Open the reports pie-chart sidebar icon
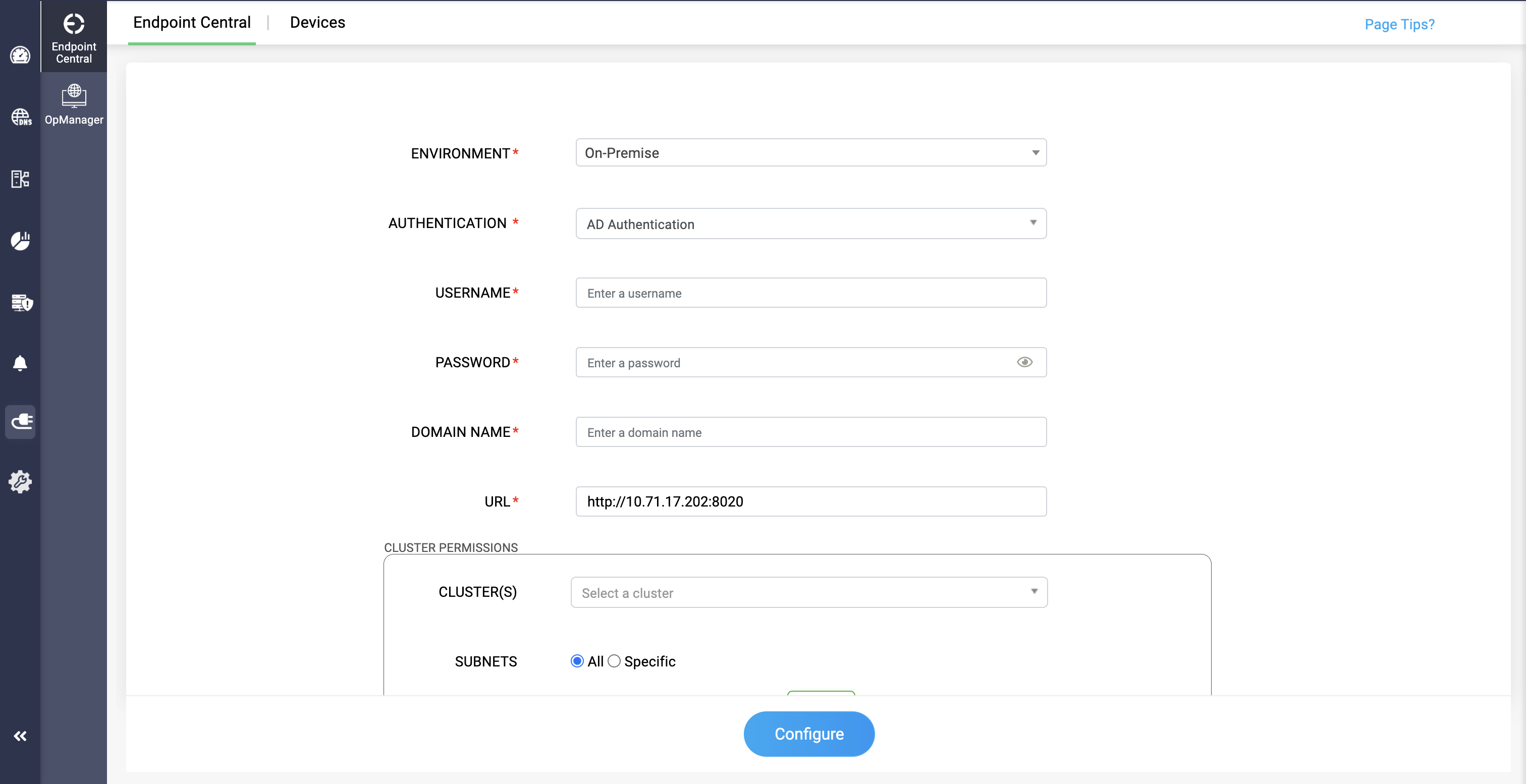This screenshot has width=1526, height=784. 20,241
